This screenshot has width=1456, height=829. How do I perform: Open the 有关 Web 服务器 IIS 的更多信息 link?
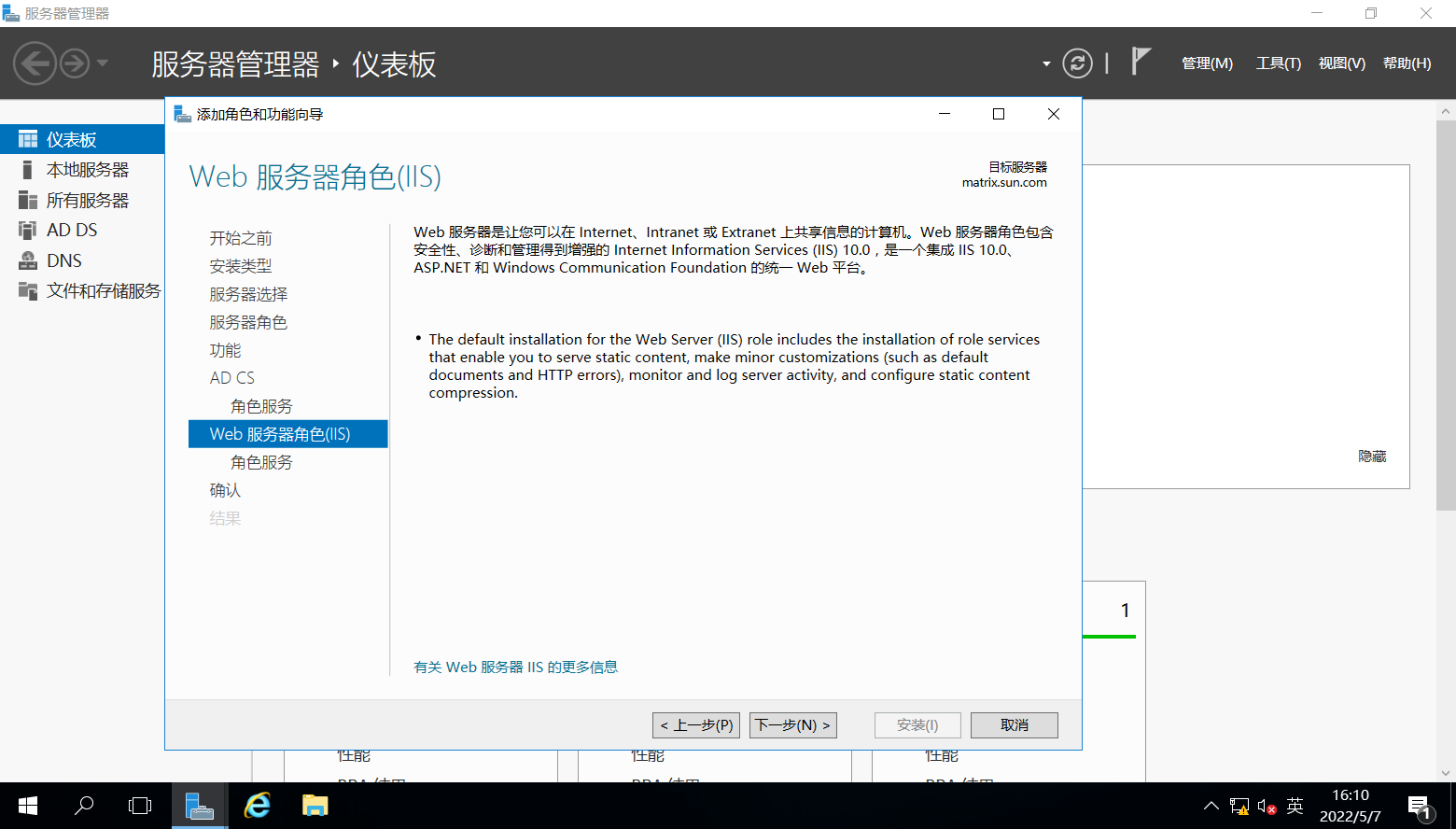pyautogui.click(x=516, y=667)
